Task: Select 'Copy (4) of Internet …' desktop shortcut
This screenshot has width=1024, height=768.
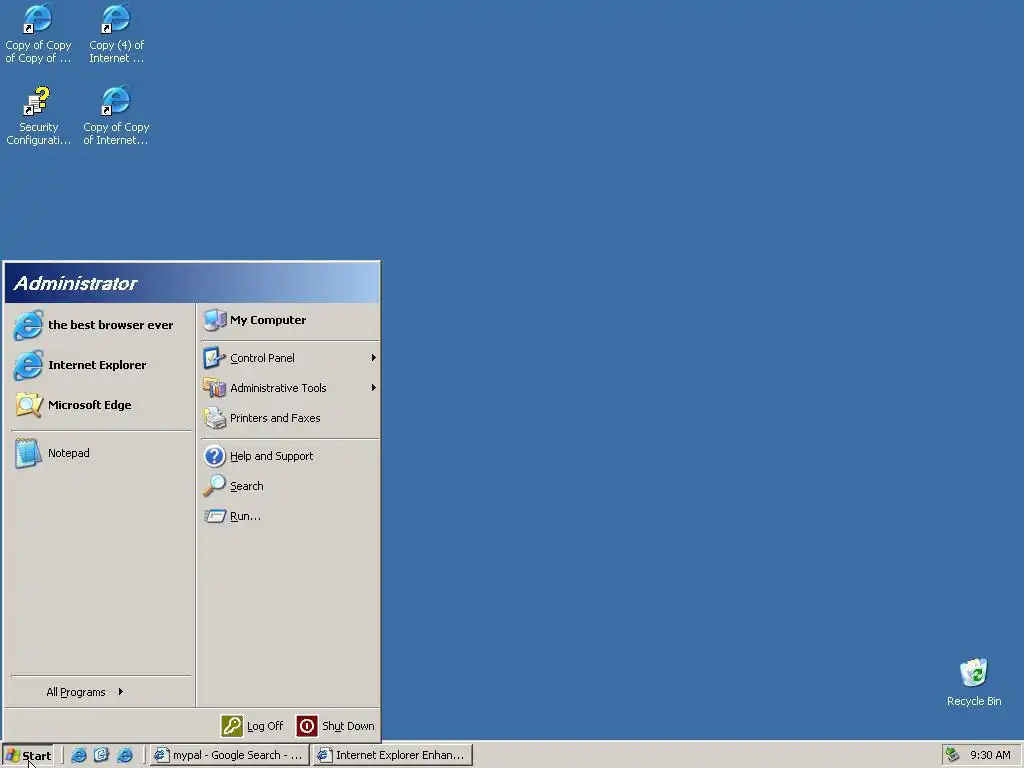Action: (x=116, y=34)
